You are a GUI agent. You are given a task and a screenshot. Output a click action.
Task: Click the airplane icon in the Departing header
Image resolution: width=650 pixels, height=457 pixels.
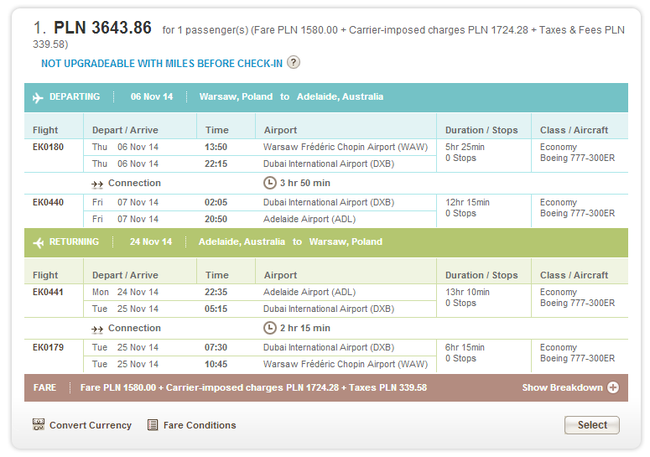pyautogui.click(x=39, y=98)
